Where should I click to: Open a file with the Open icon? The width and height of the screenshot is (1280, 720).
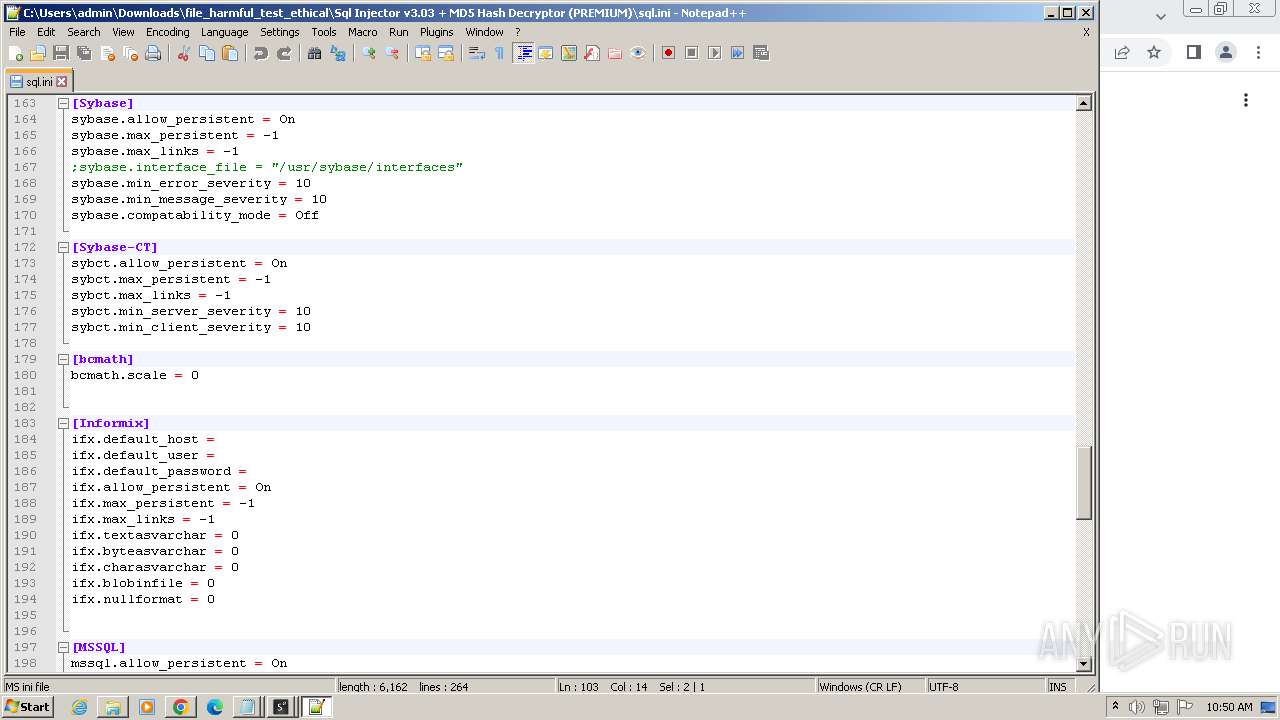point(38,53)
